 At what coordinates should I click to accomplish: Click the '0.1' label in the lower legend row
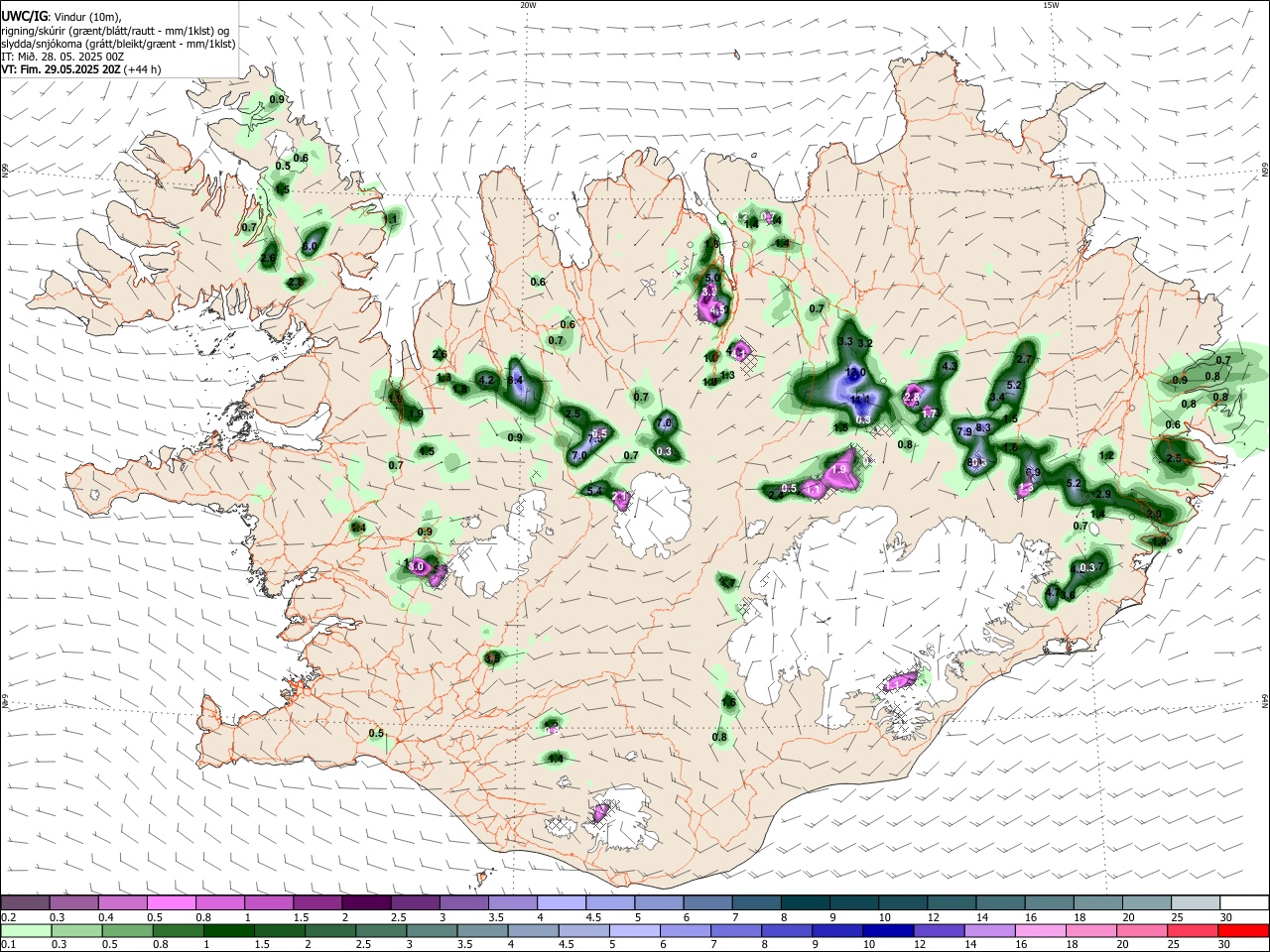(8, 945)
